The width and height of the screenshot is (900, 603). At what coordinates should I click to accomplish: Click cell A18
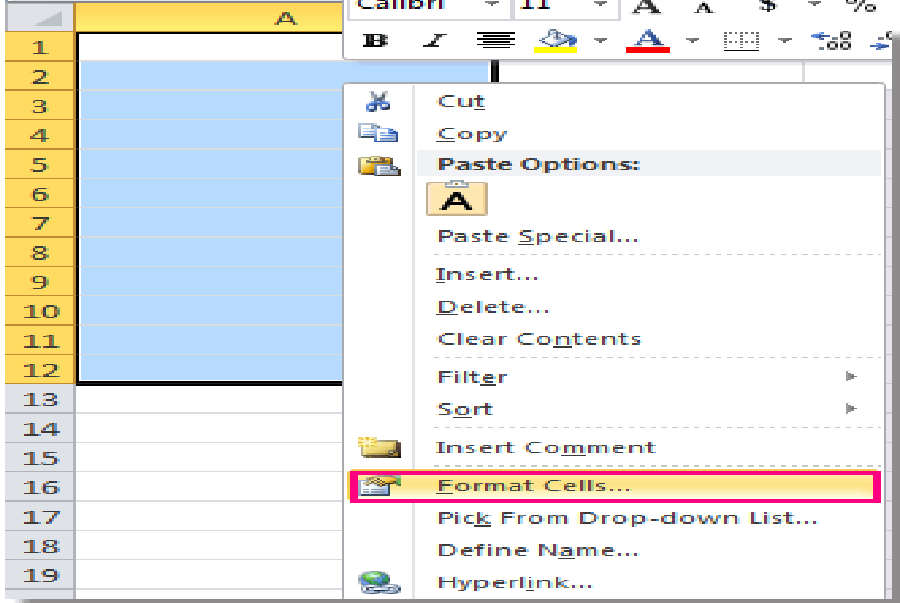(210, 546)
